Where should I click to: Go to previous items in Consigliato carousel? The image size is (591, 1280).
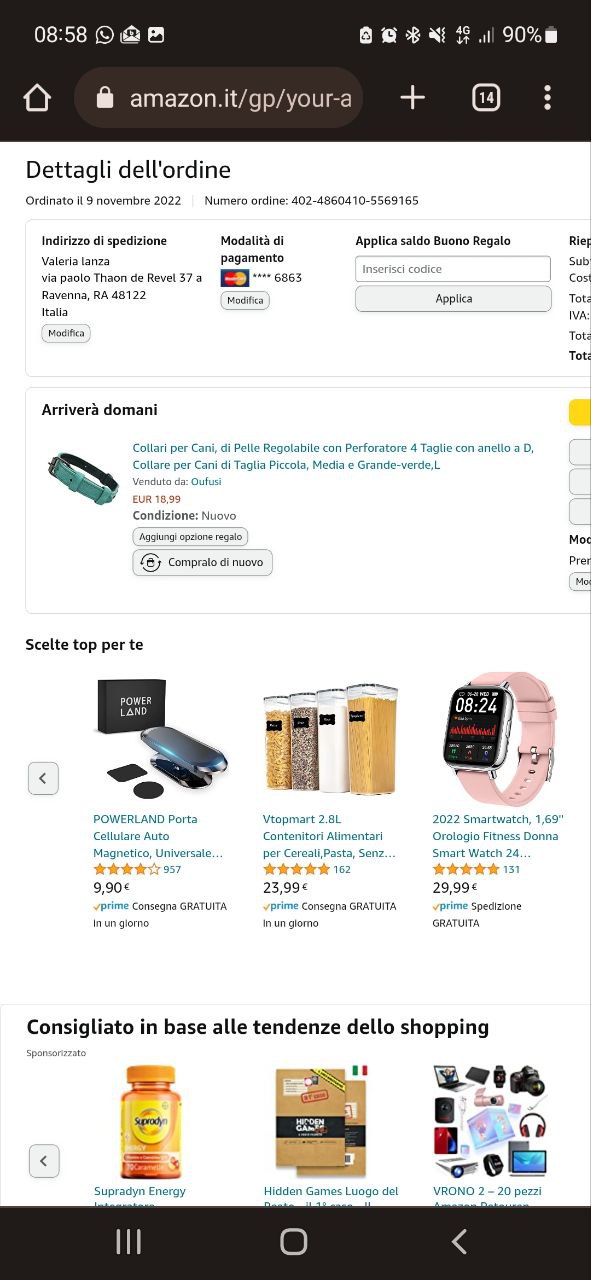43,1161
